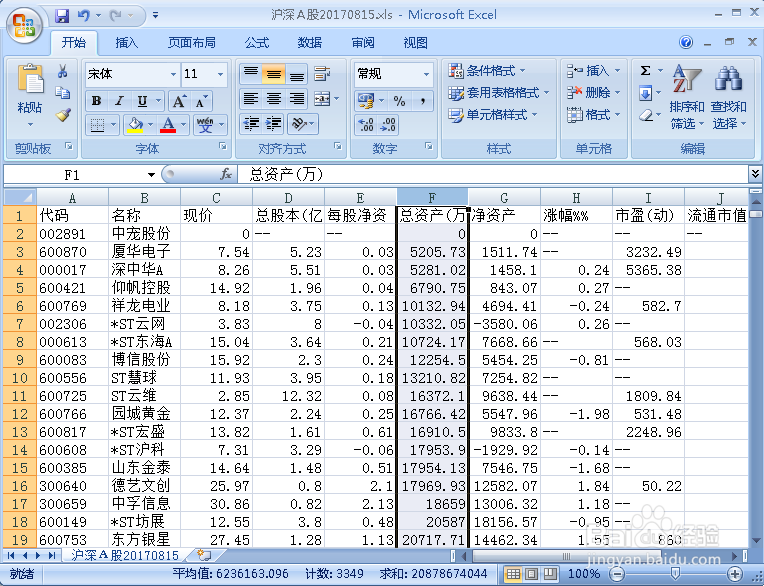Switch to the 页面布局 tab
Image resolution: width=764 pixels, height=586 pixels.
pos(191,43)
